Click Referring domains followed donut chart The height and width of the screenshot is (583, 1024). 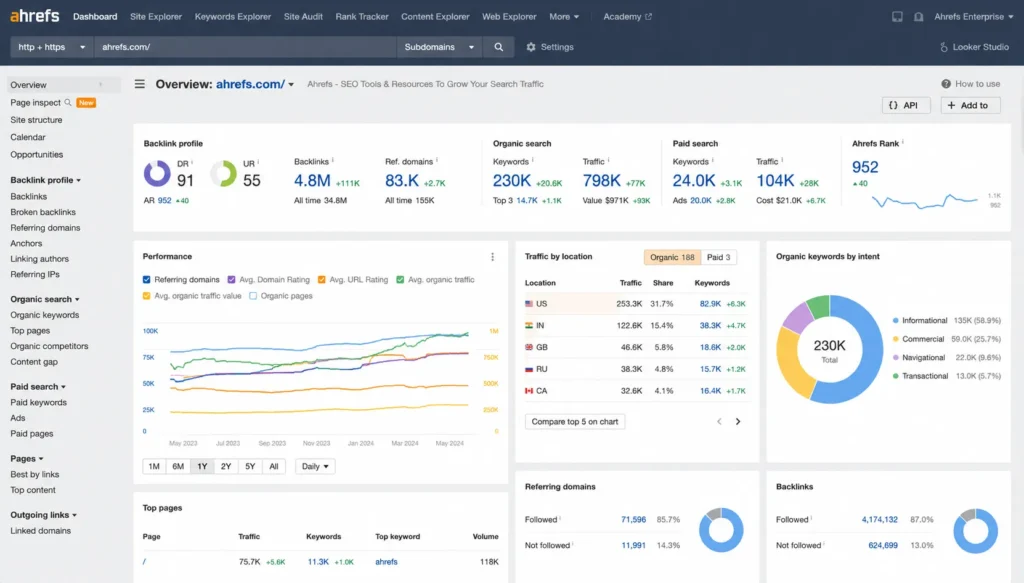pyautogui.click(x=721, y=530)
